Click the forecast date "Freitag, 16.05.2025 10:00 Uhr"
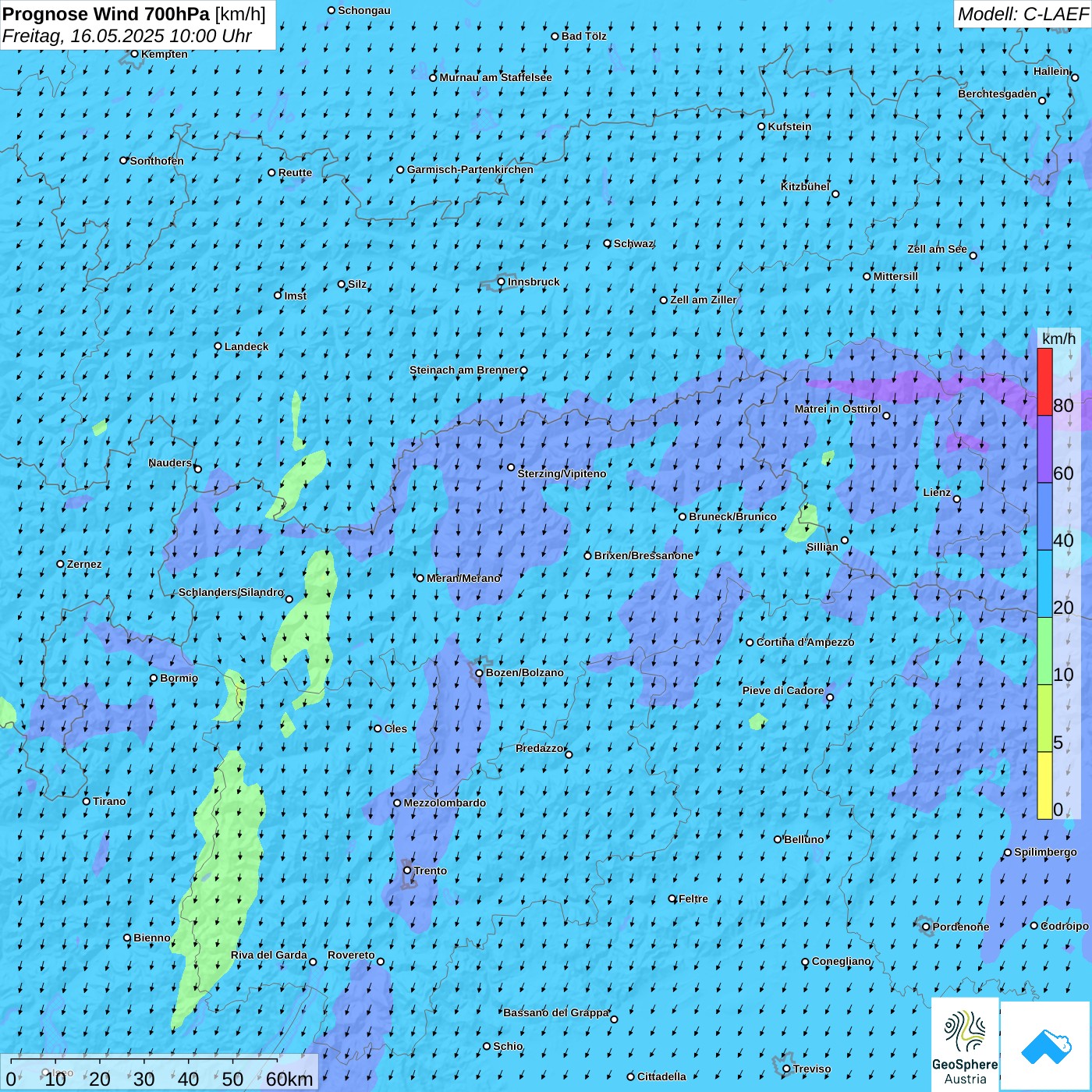The height and width of the screenshot is (1092, 1092). tap(127, 36)
